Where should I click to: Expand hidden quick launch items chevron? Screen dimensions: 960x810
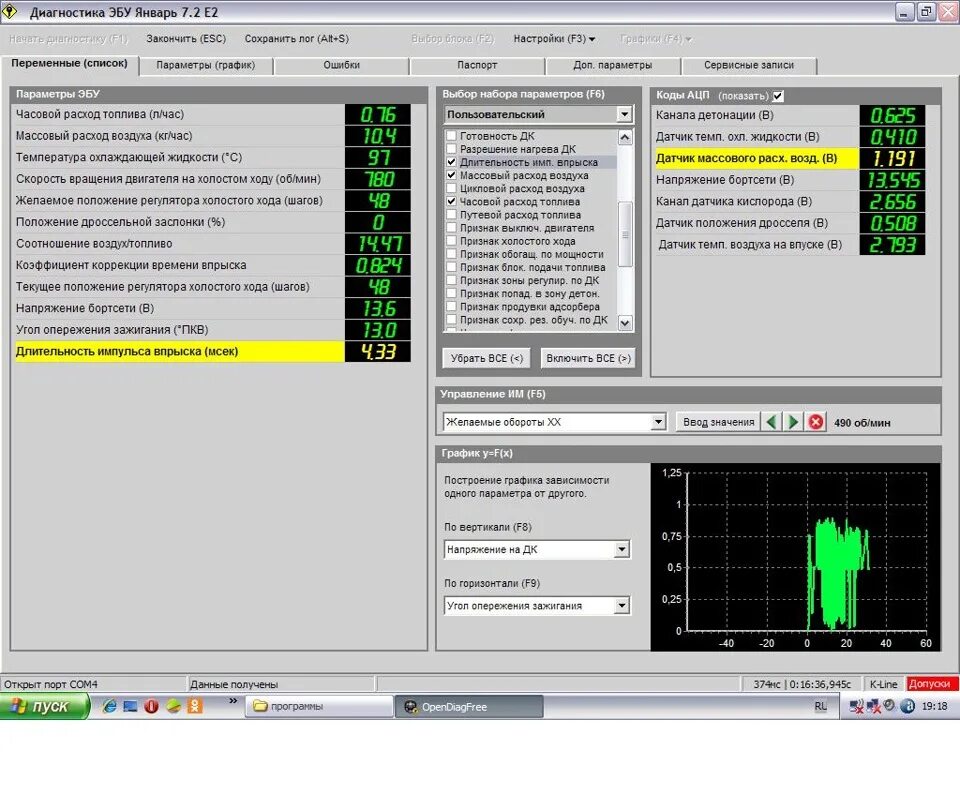(233, 701)
